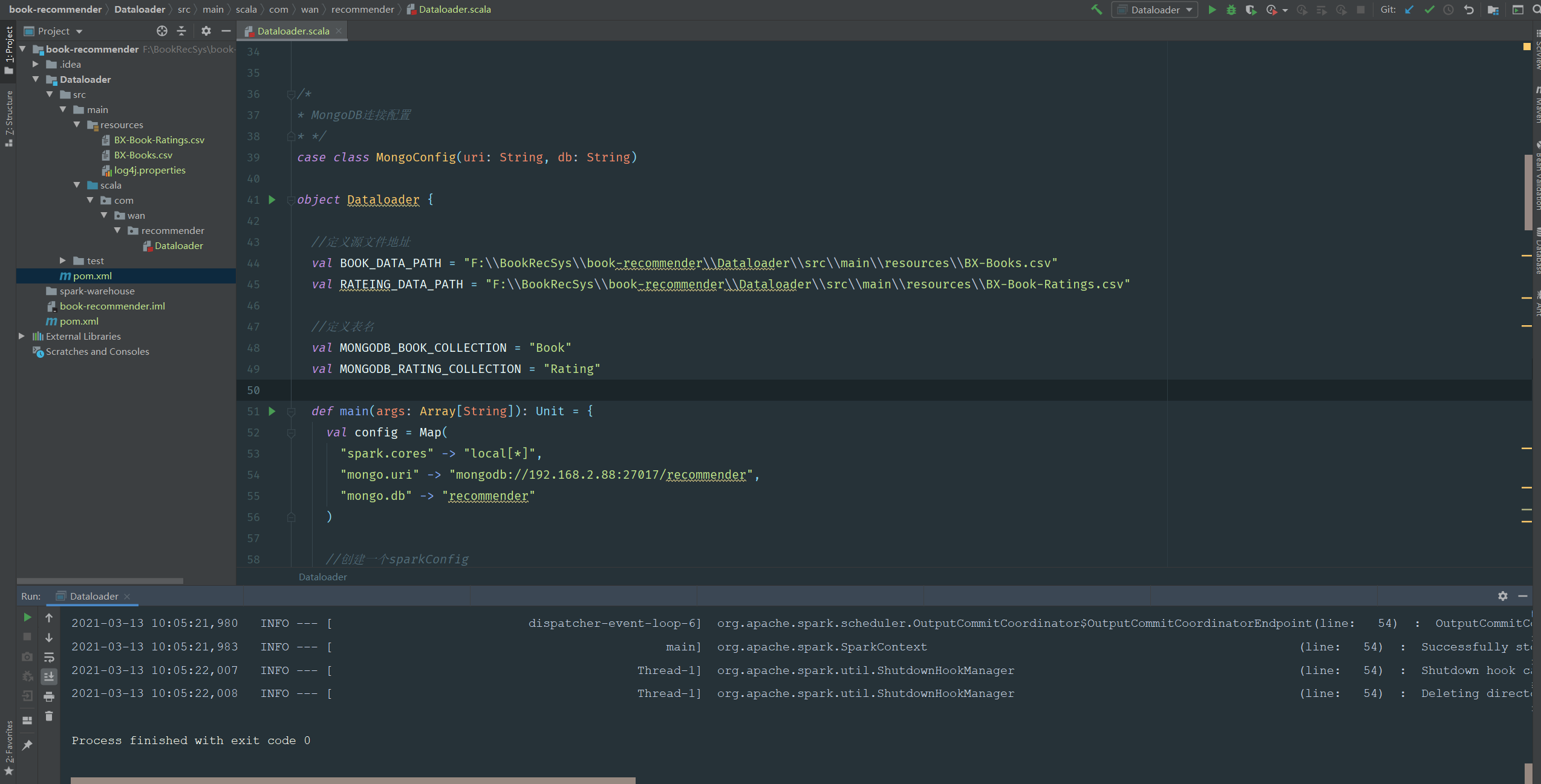1541x784 pixels.
Task: Show Git history clock icon
Action: coord(1448,10)
